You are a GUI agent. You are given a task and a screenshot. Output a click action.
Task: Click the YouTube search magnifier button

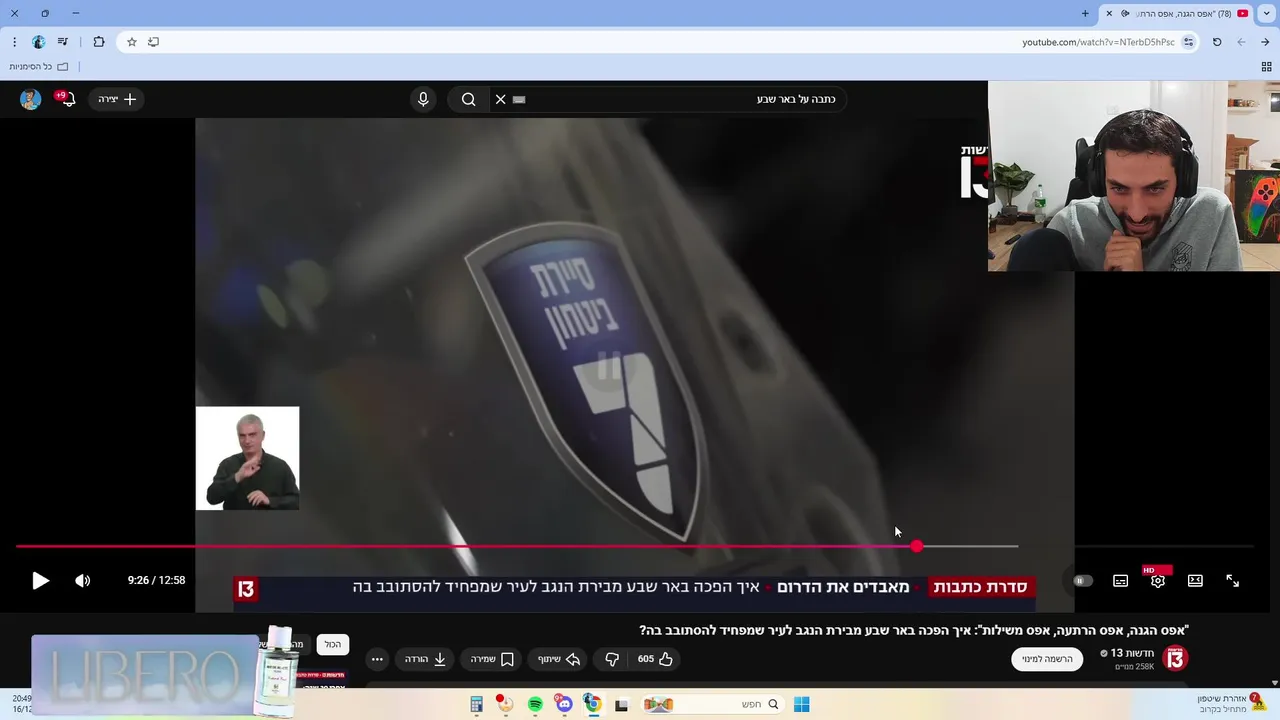coord(468,99)
